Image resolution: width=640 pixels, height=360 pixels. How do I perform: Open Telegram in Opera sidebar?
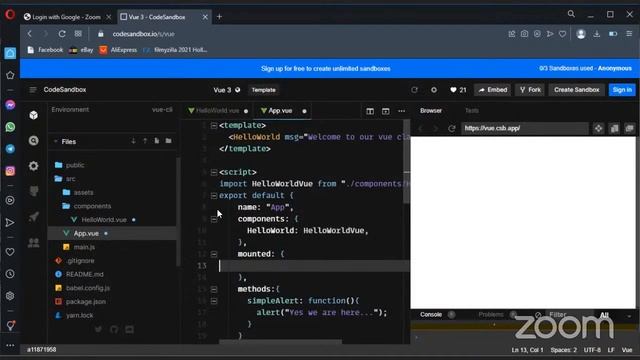coord(10,149)
